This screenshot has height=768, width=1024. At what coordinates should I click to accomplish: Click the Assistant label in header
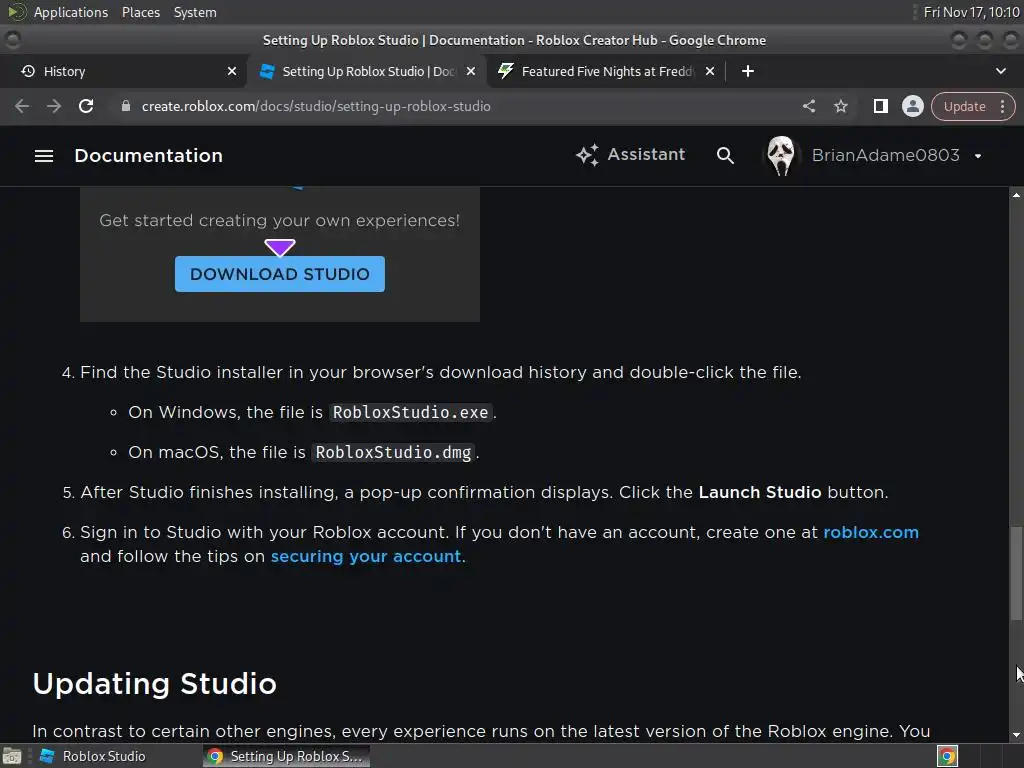click(646, 155)
